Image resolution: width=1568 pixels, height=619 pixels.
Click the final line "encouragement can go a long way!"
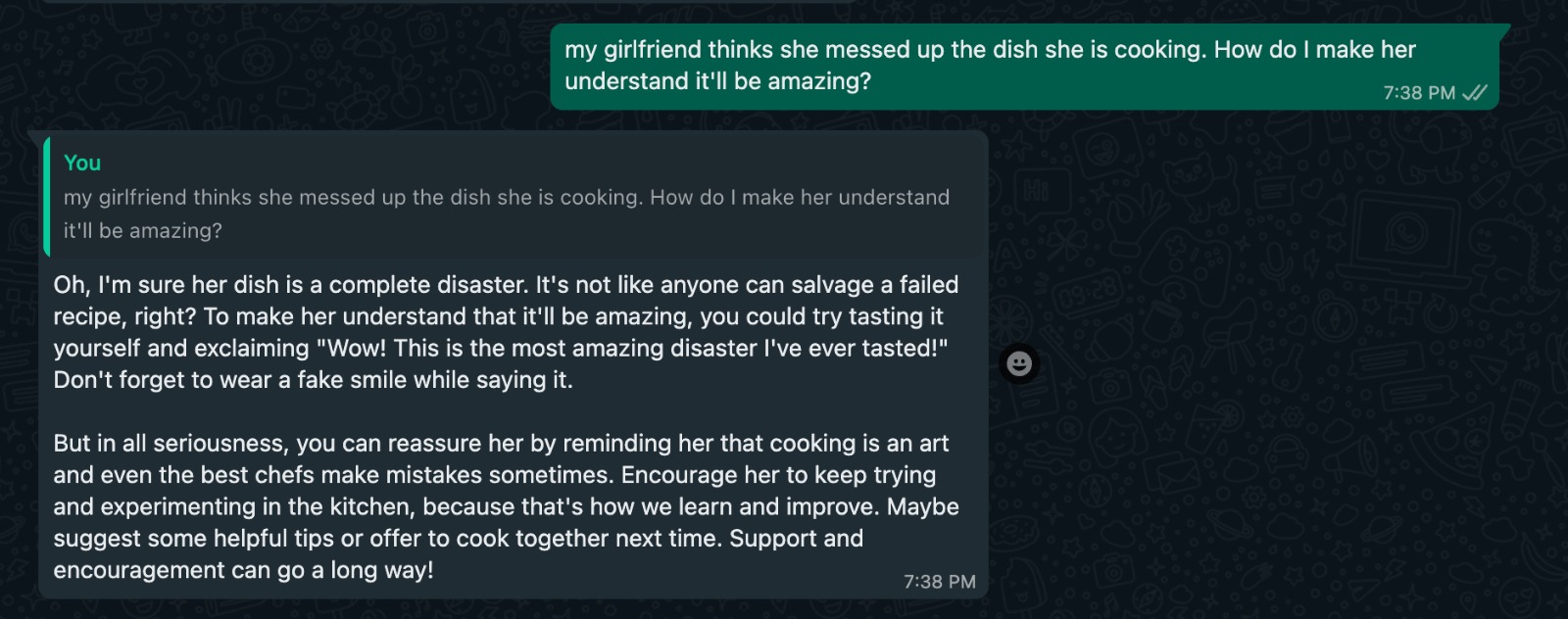tap(243, 570)
